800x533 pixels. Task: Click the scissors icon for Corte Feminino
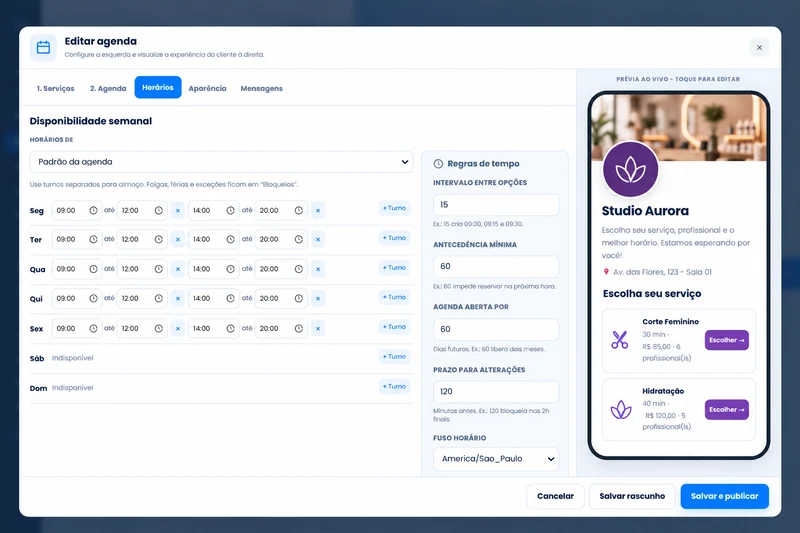coord(620,340)
